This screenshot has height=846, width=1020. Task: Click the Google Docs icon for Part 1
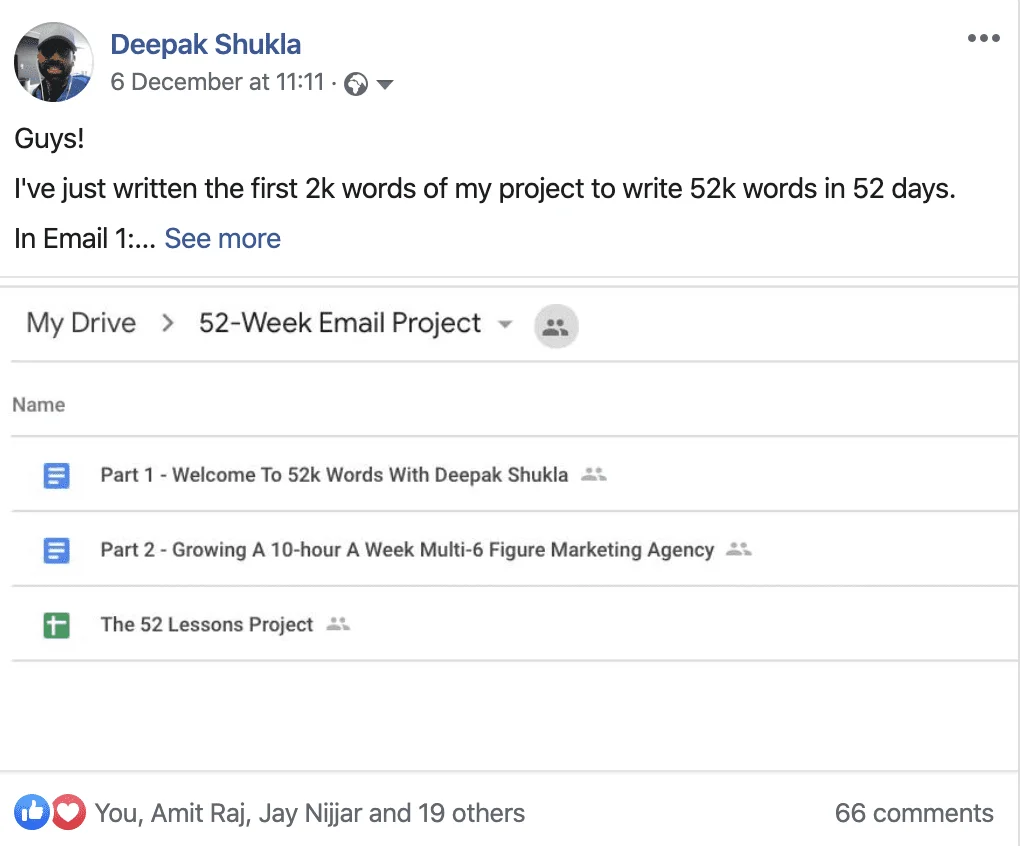pos(57,475)
